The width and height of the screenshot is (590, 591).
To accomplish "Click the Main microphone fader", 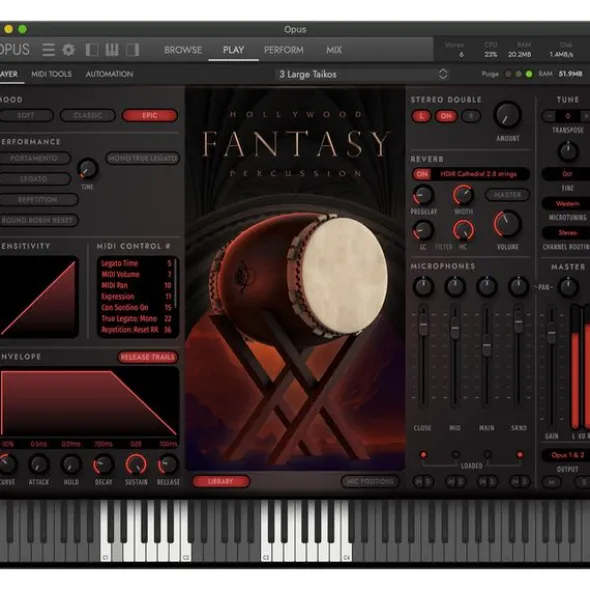I will 487,346.
